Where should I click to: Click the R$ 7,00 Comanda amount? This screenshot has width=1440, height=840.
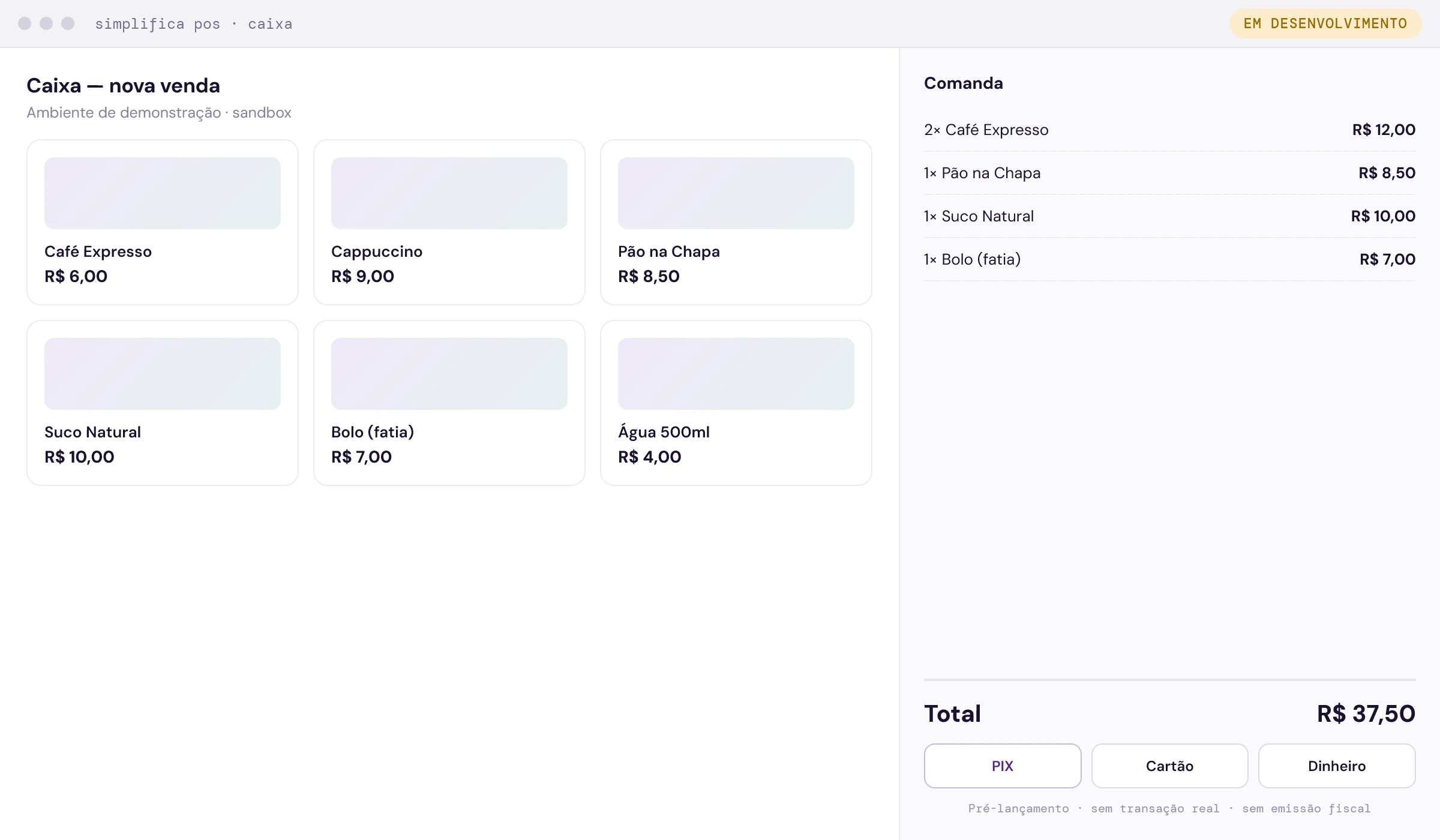pyautogui.click(x=1387, y=259)
